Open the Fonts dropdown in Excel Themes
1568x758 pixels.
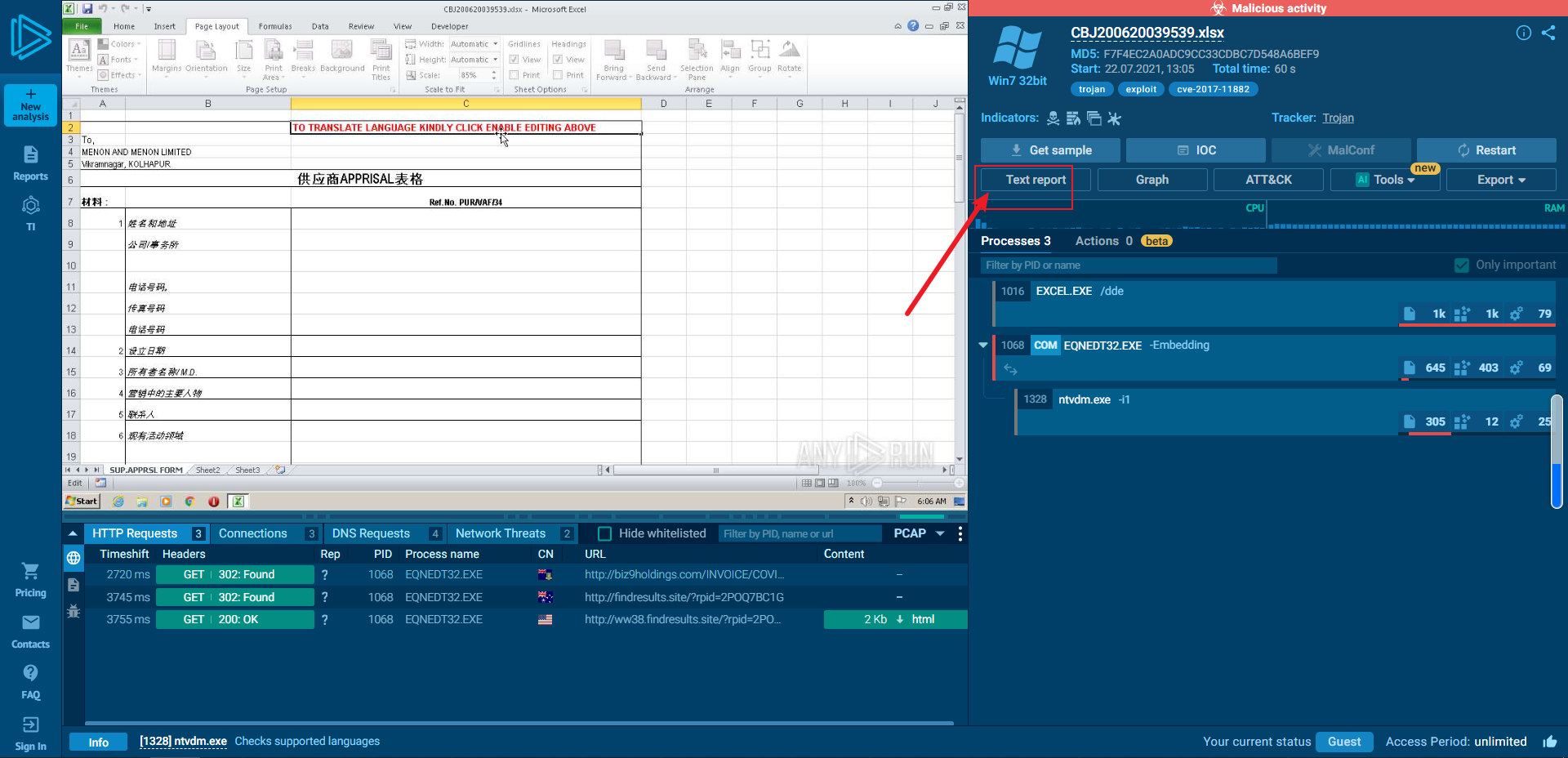(119, 60)
